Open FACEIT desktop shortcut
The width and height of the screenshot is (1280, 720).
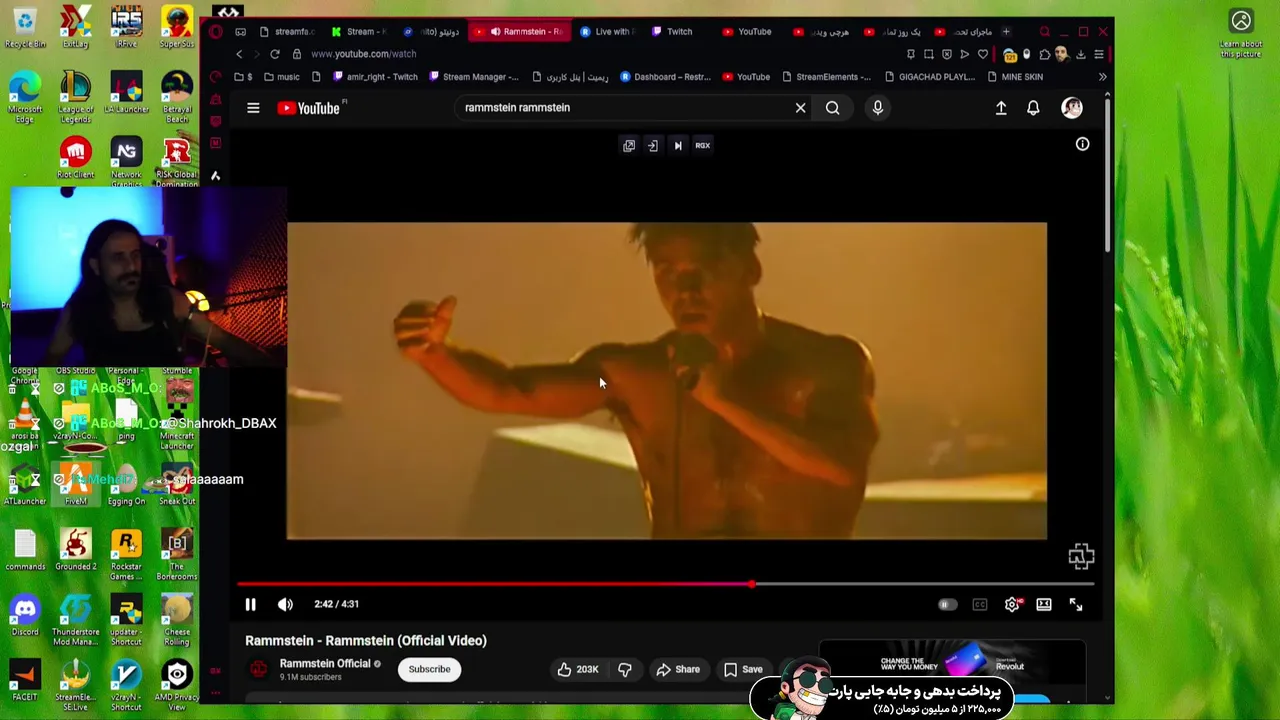tap(25, 680)
